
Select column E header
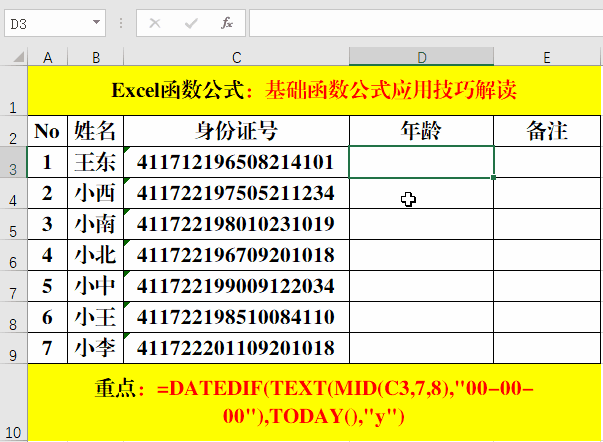coord(547,57)
